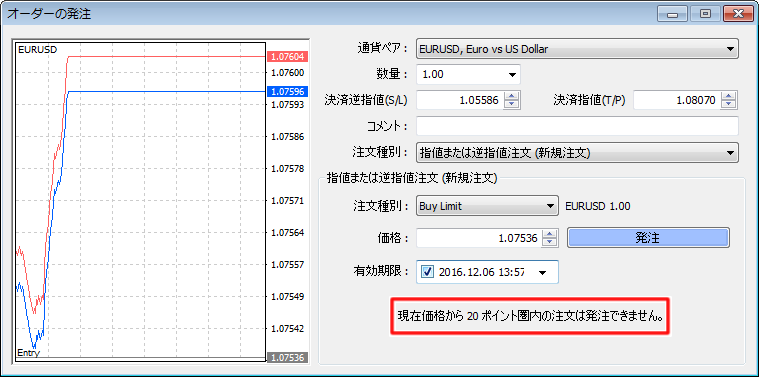
Task: Click the Entry label on the chart
Action: tap(28, 353)
